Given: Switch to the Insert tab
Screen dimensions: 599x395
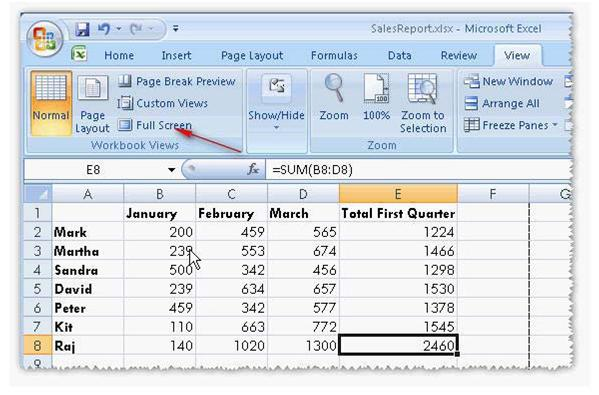Looking at the screenshot, I should coord(176,56).
